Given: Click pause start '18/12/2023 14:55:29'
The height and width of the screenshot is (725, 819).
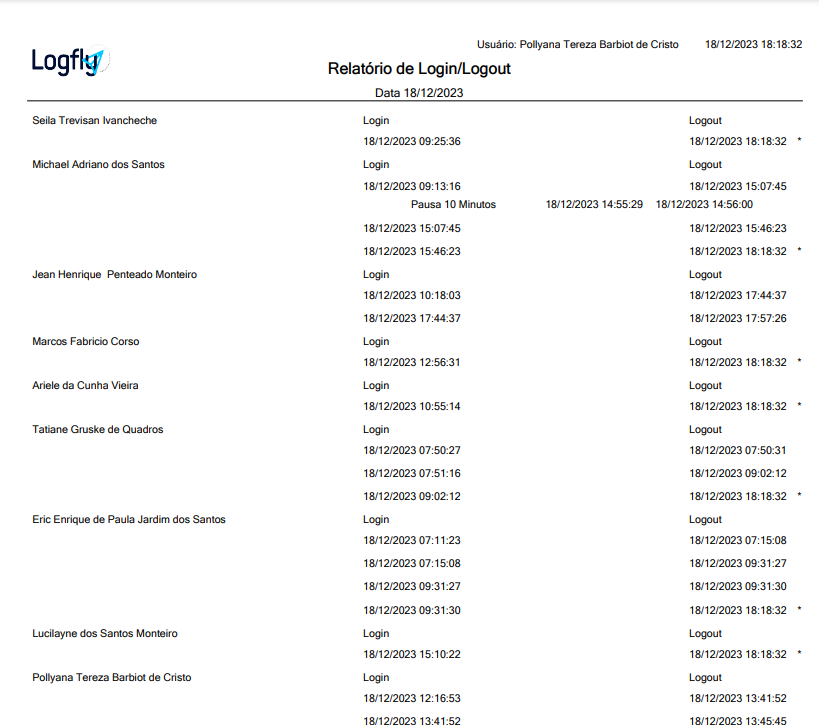Looking at the screenshot, I should [x=594, y=205].
